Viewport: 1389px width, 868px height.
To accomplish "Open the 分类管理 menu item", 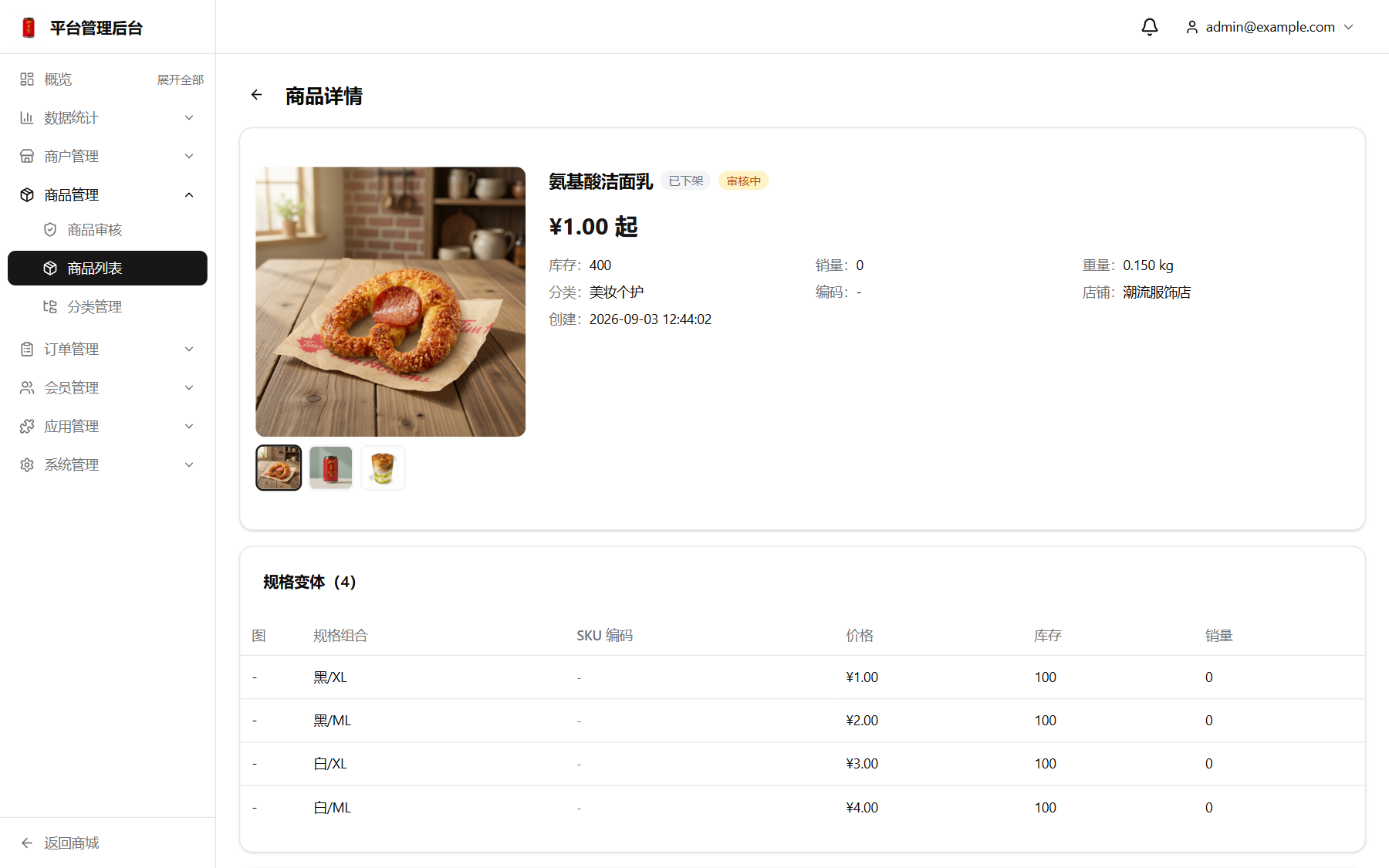I will (107, 306).
